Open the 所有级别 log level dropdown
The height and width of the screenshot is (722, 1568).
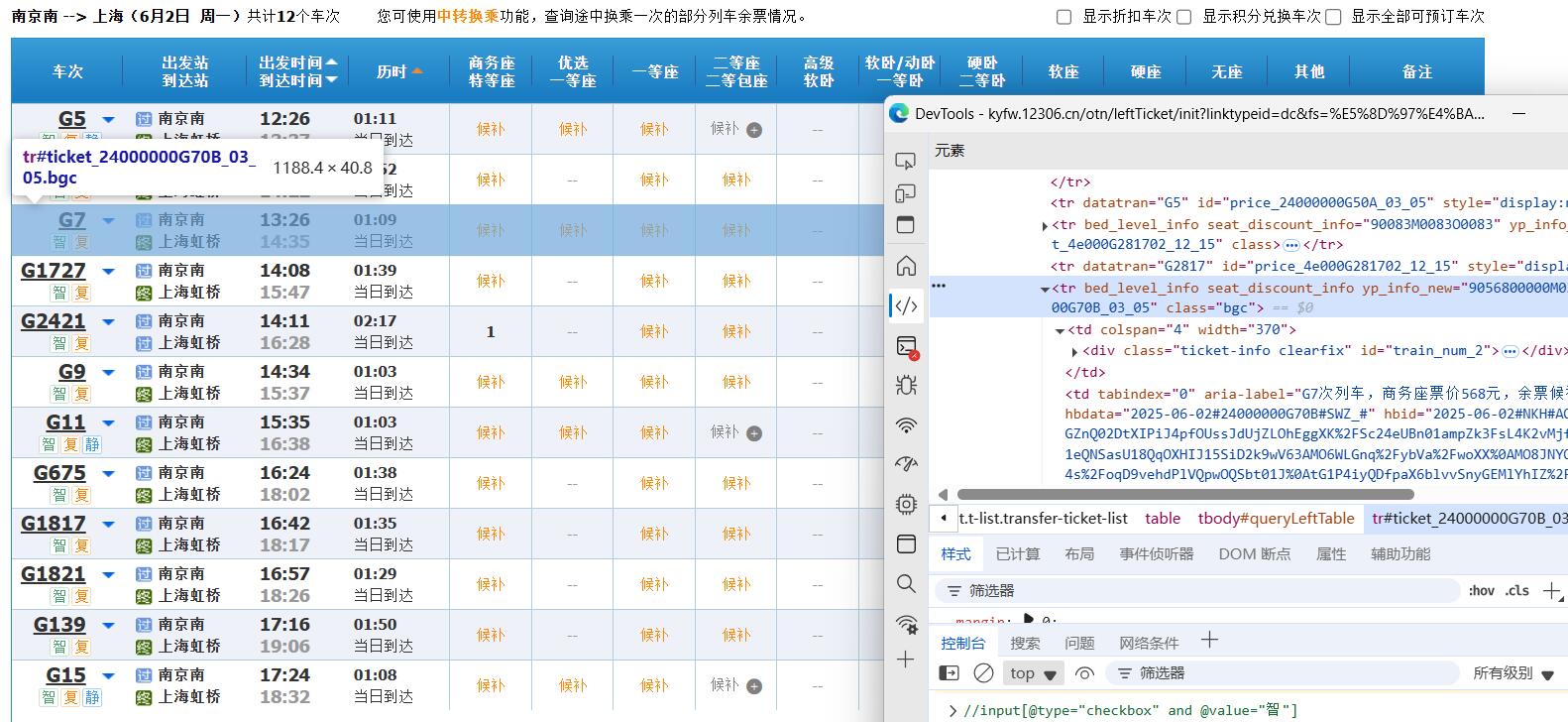(x=1513, y=673)
